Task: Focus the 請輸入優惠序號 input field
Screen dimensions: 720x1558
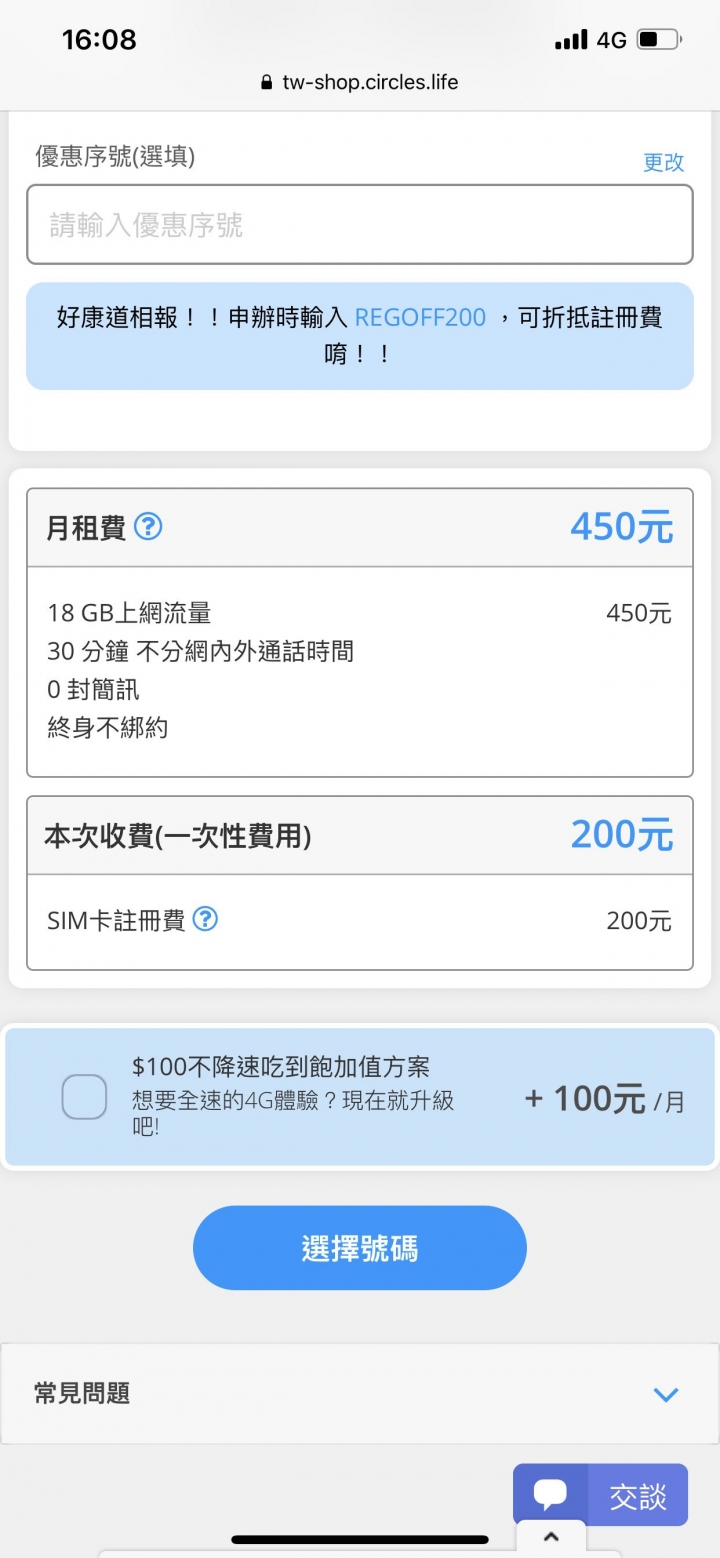Action: coord(360,225)
